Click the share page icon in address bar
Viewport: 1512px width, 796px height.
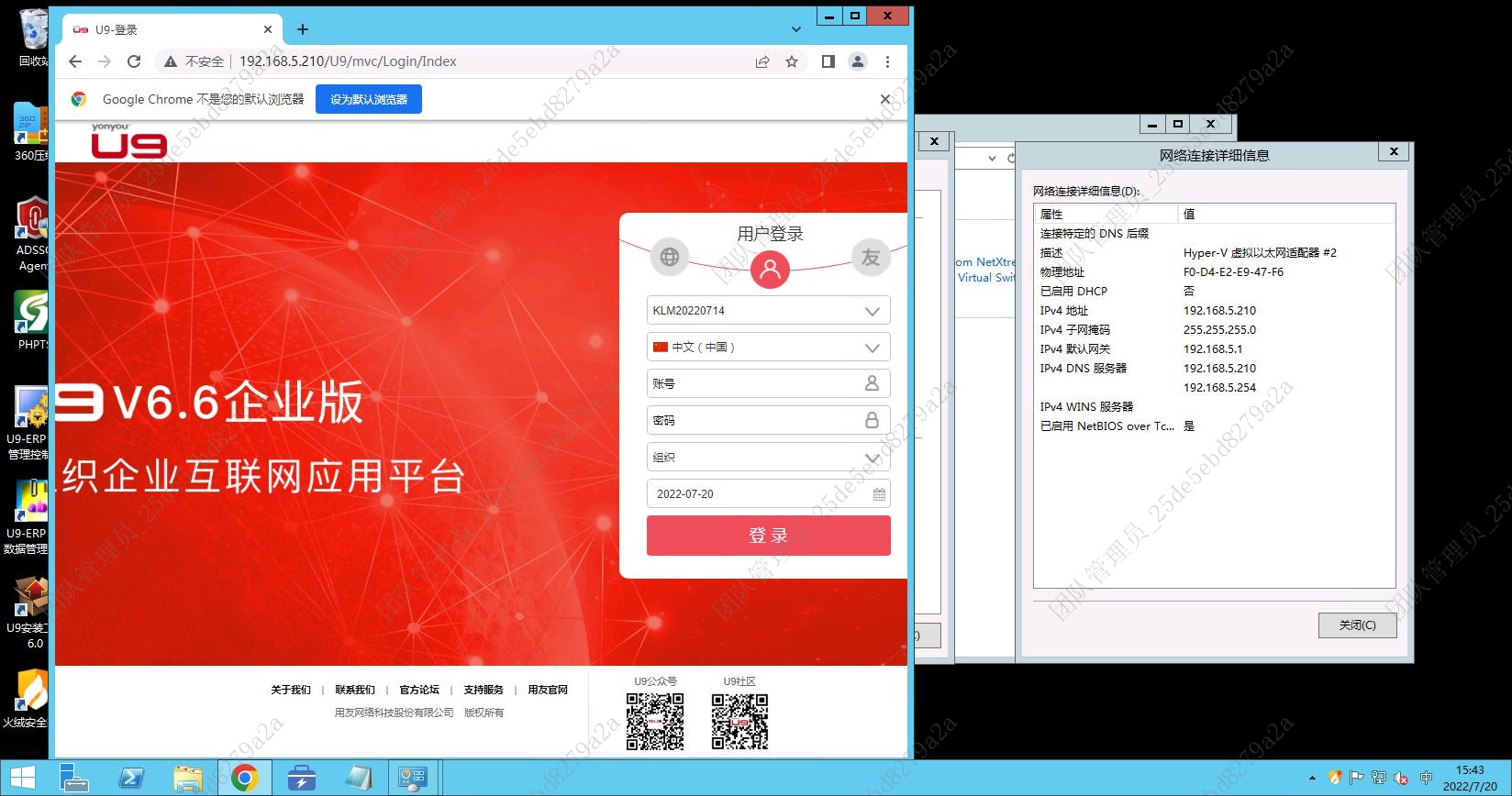coord(762,61)
